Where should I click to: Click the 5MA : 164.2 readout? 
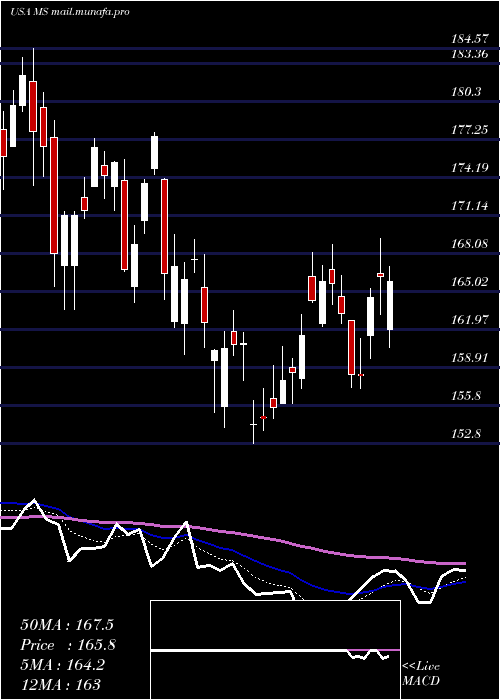tap(62, 665)
